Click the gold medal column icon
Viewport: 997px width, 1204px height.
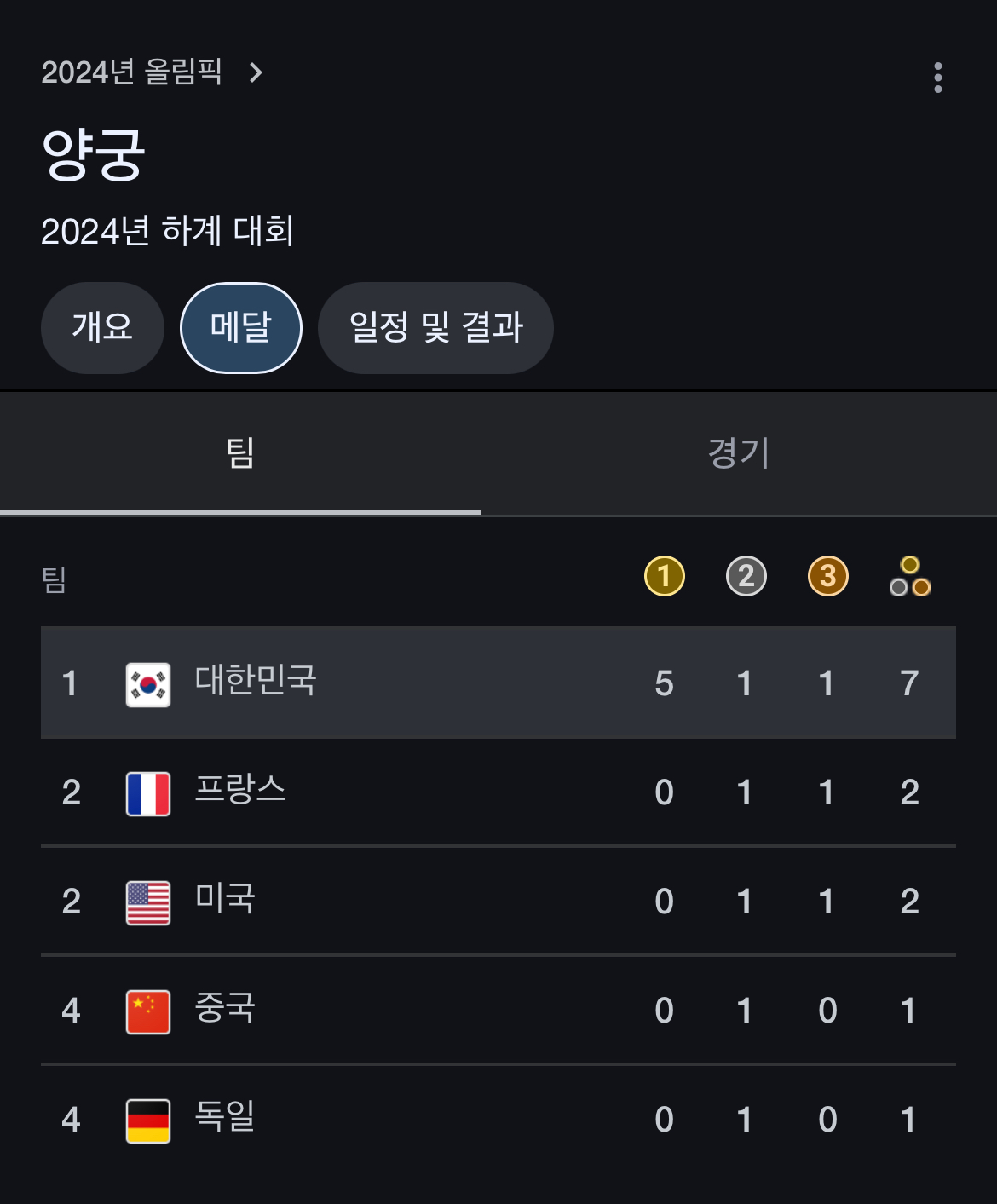pos(664,576)
